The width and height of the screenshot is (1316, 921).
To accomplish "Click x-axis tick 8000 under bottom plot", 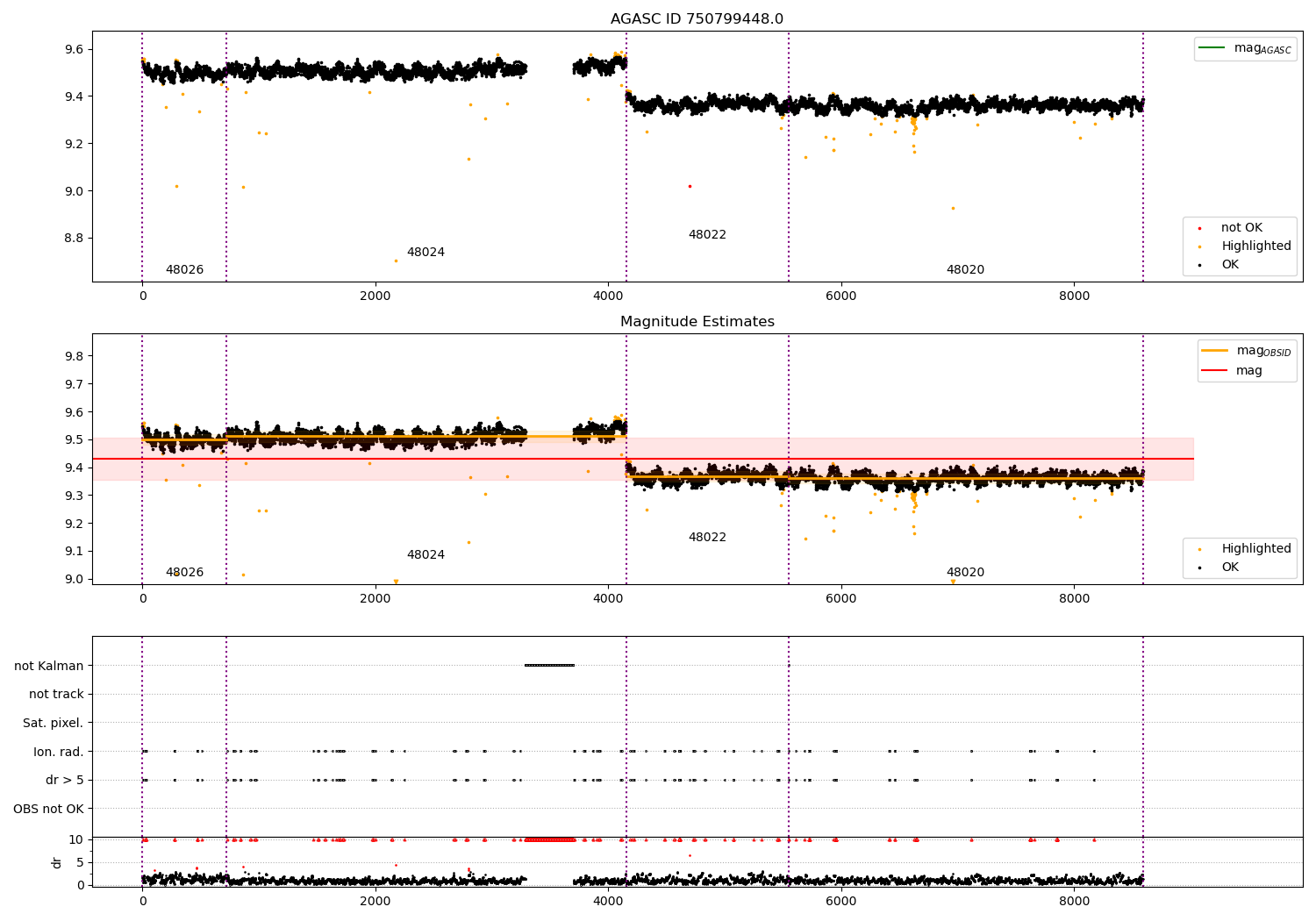I will tap(1074, 901).
